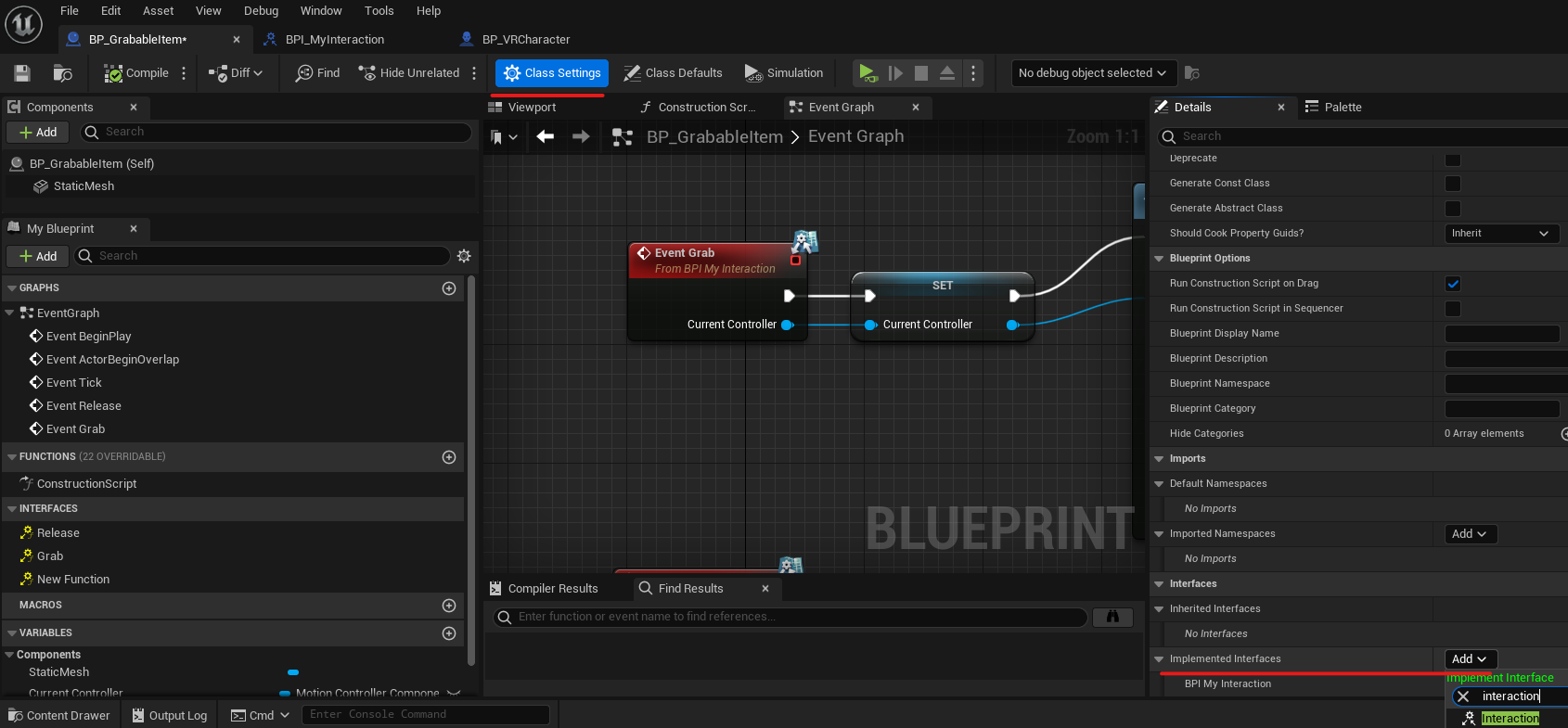Click the find-in-all-blueprints binoculars icon

(1112, 617)
